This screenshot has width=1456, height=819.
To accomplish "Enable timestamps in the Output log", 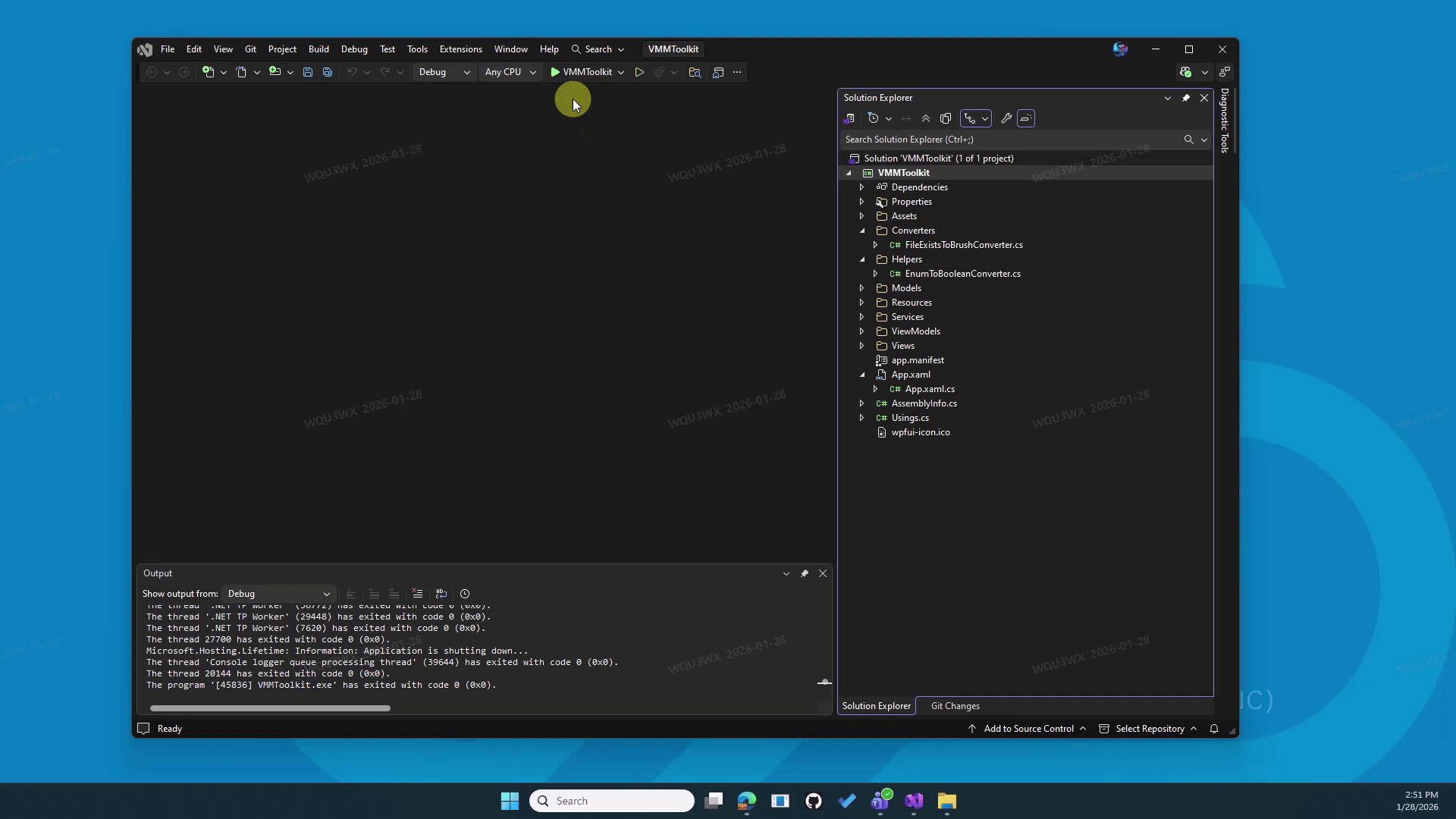I will 464,594.
